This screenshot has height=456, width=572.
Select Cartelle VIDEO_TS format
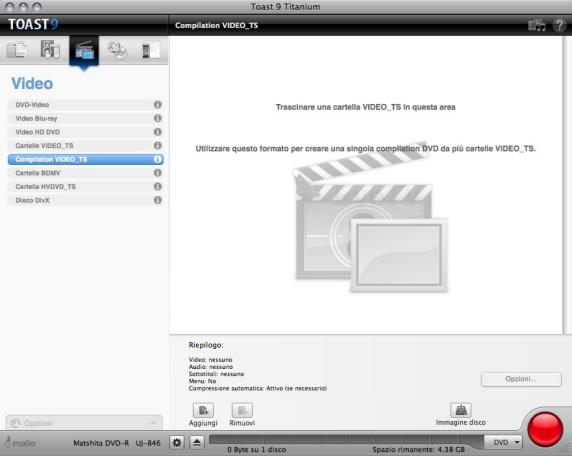[85, 146]
